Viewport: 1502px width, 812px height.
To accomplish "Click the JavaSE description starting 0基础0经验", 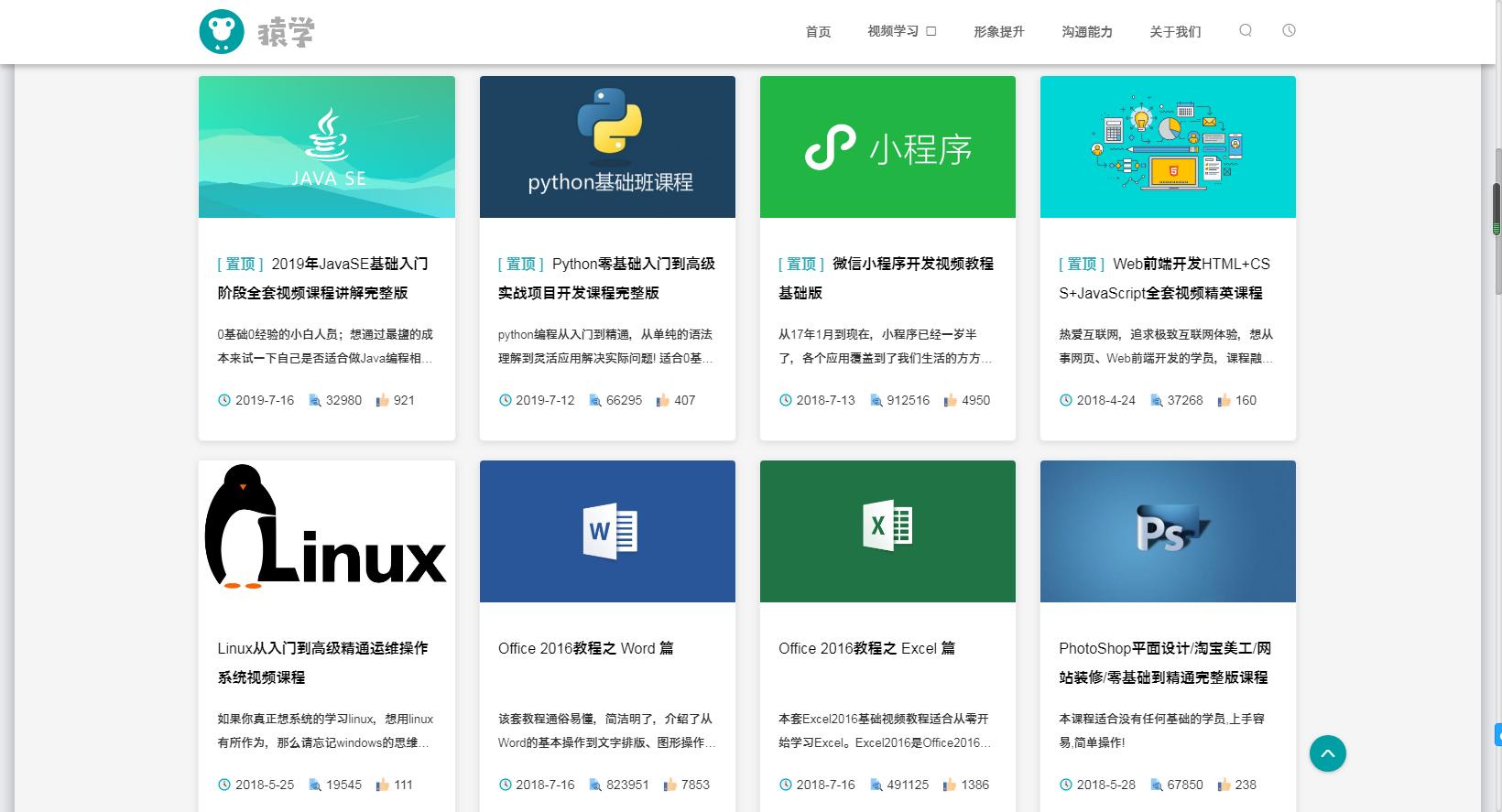I will (325, 346).
